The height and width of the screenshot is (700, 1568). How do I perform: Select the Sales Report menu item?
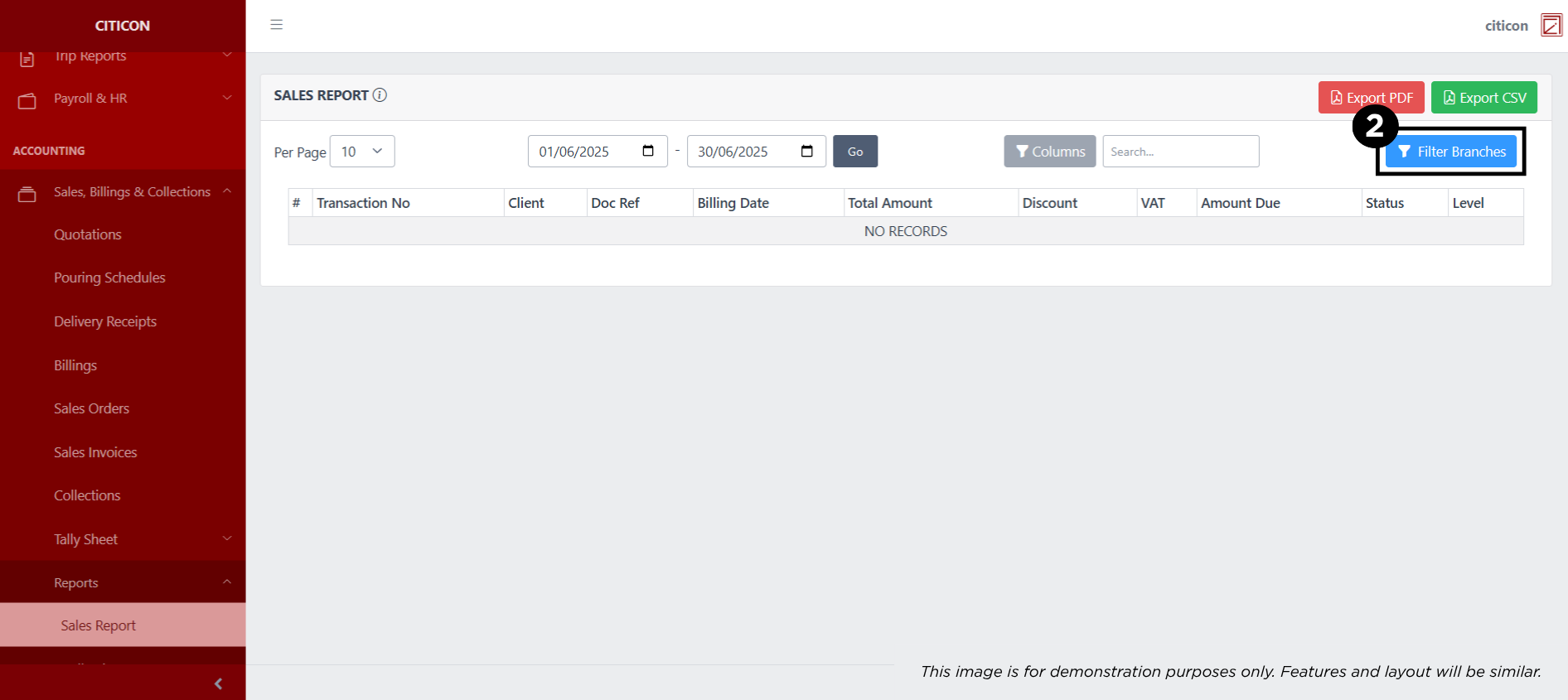point(123,625)
